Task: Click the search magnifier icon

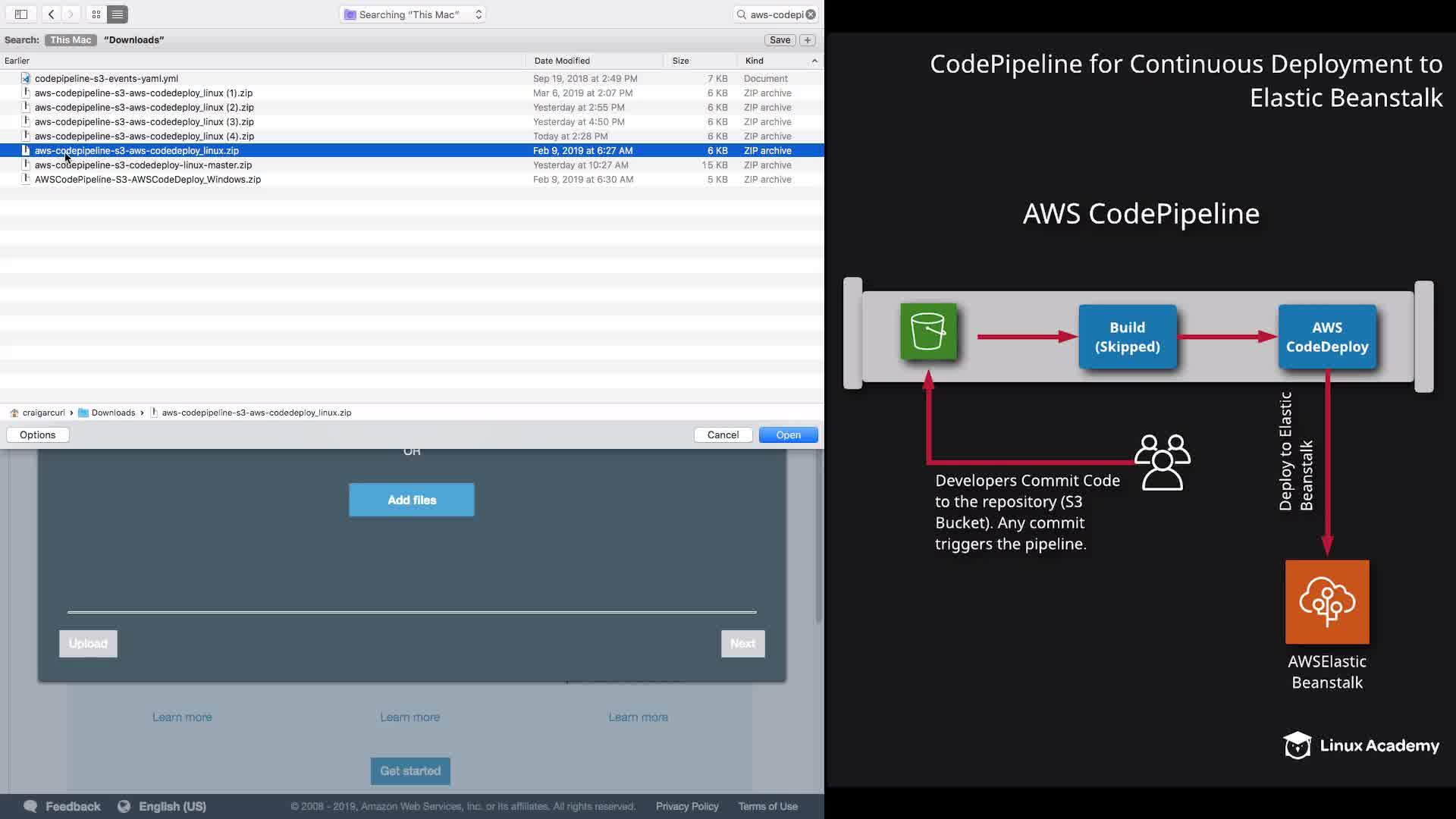Action: 742,14
